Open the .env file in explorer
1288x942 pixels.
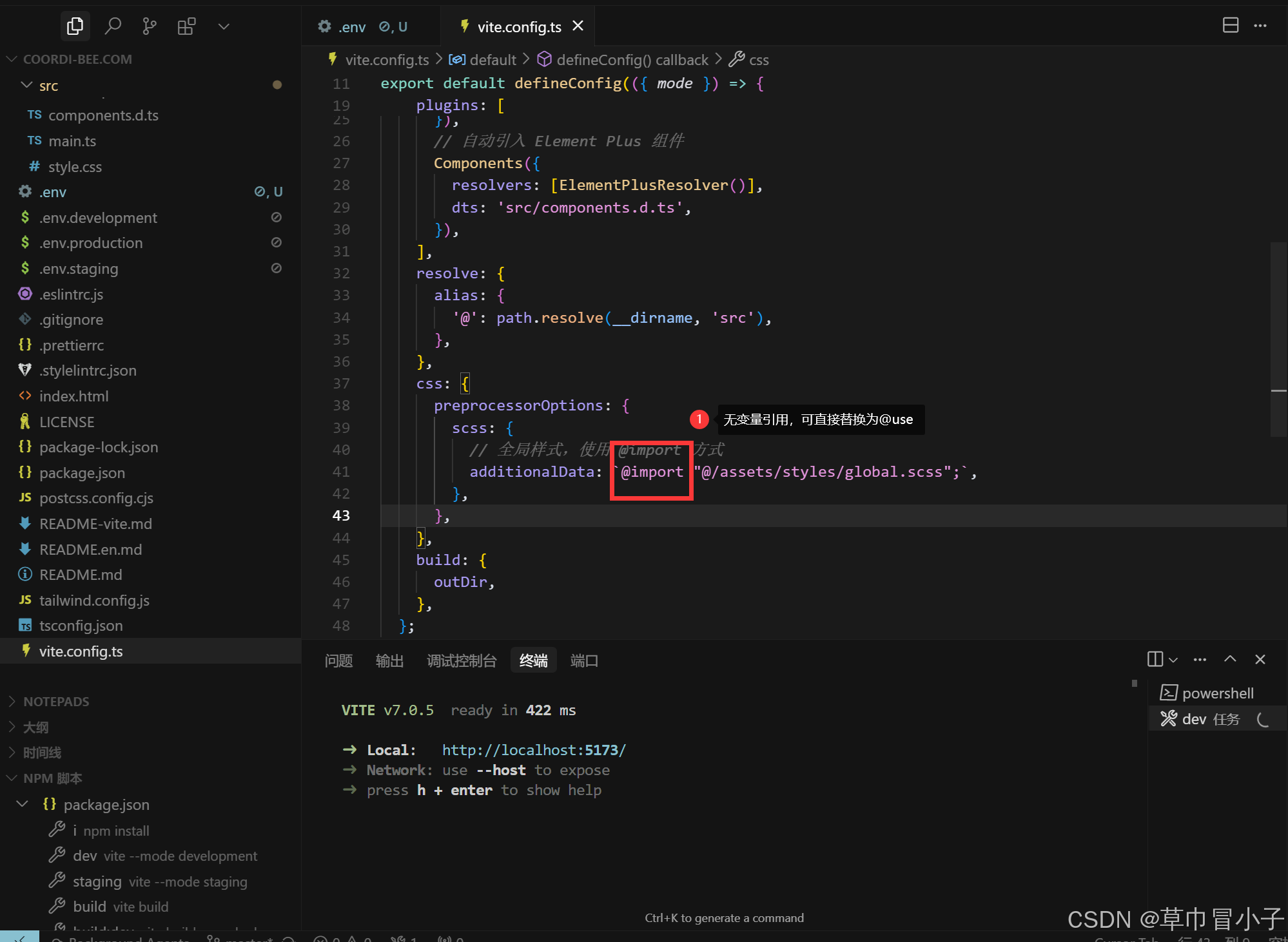(x=151, y=192)
